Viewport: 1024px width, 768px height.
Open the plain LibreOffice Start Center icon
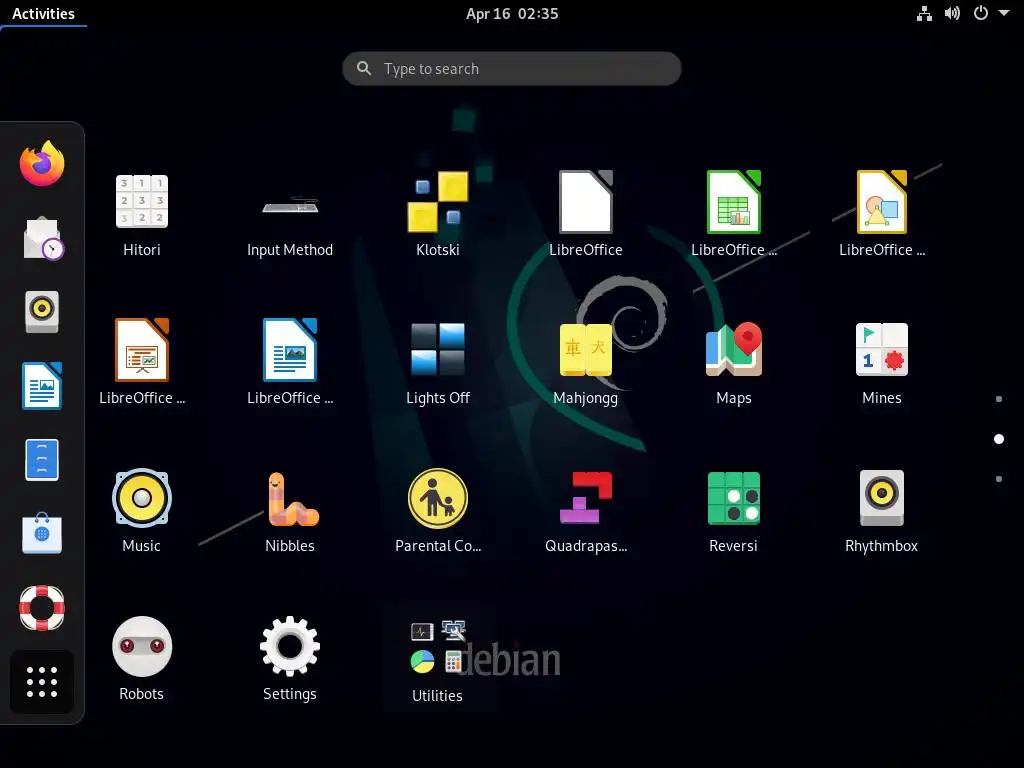tap(586, 216)
